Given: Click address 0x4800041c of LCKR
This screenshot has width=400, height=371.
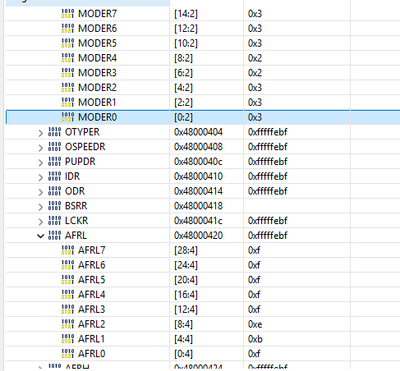Looking at the screenshot, I should pos(198,221).
